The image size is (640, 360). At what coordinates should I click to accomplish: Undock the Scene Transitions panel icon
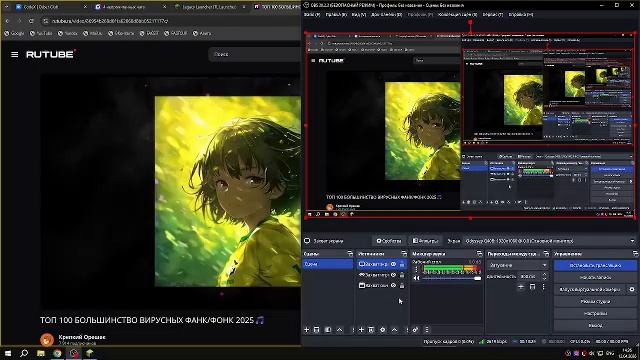click(546, 253)
